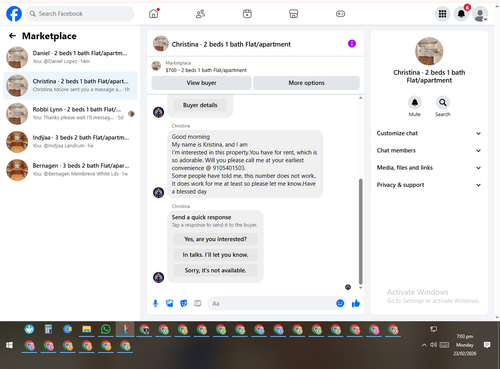Open Robbi Lynn's 2 beds 1 bath conversation
Screen dimensions: 500x369
[x=70, y=114]
